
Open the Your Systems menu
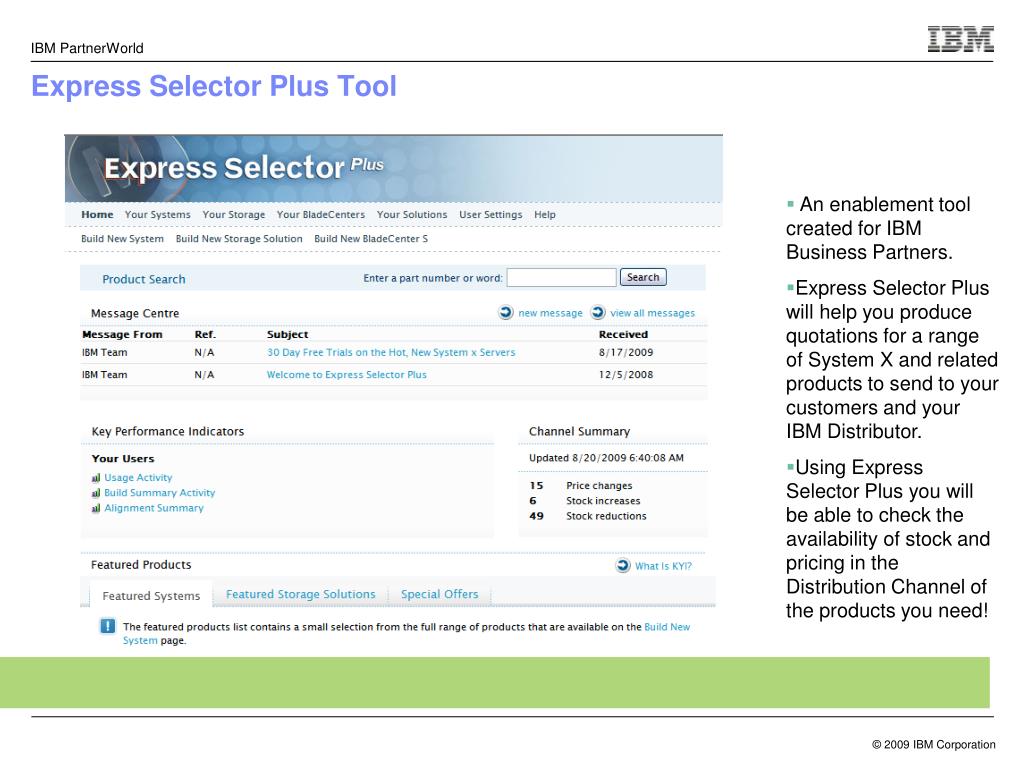click(x=157, y=215)
